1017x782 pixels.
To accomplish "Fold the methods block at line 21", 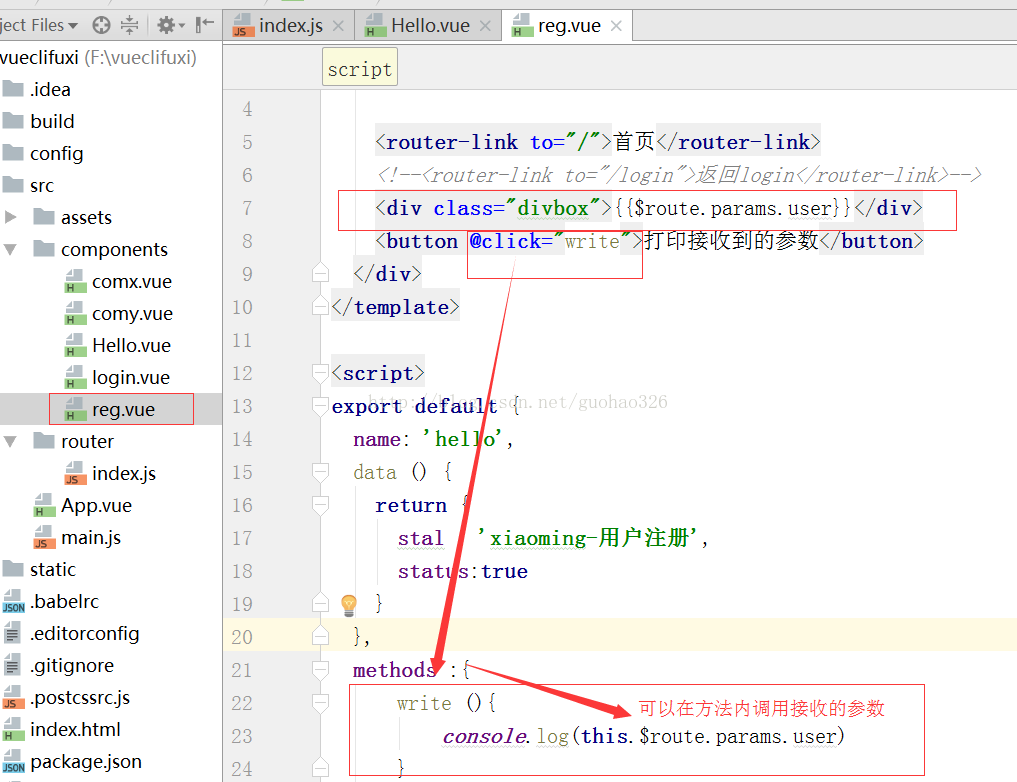I will [320, 669].
